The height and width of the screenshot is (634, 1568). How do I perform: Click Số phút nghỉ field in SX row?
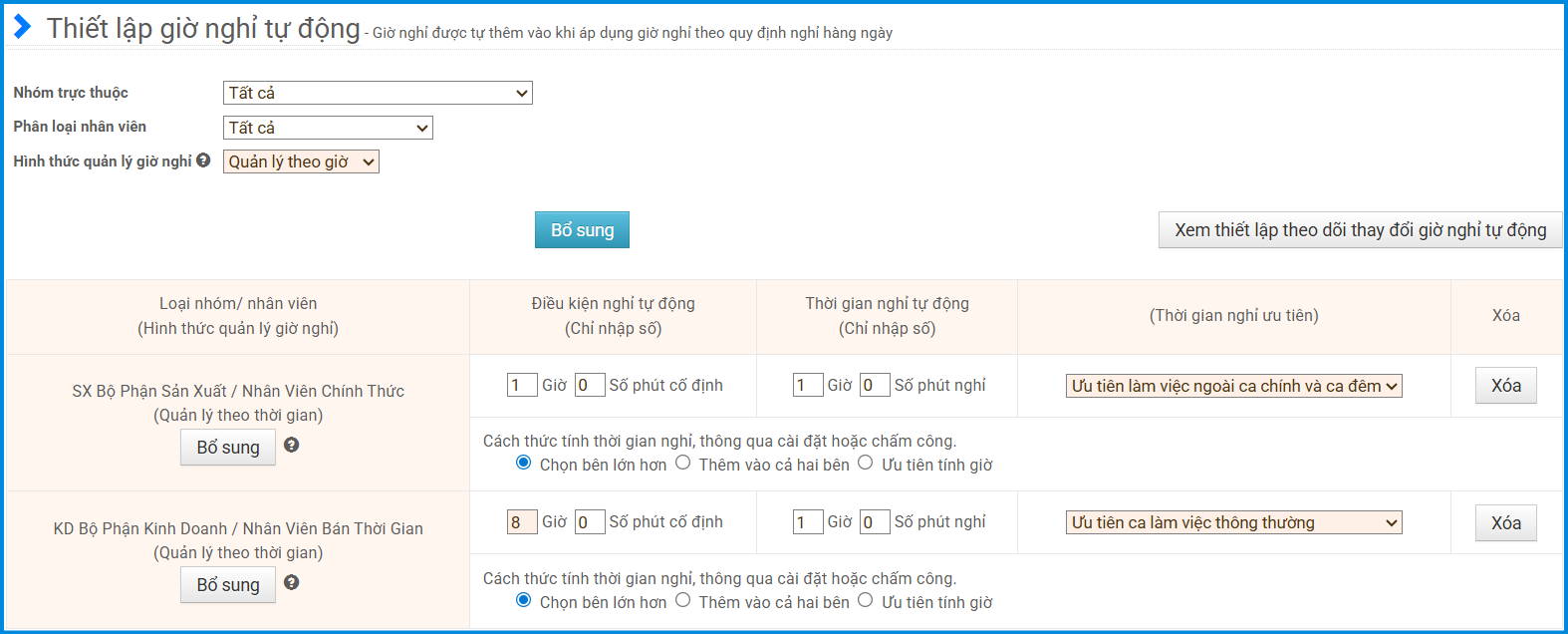coord(874,386)
